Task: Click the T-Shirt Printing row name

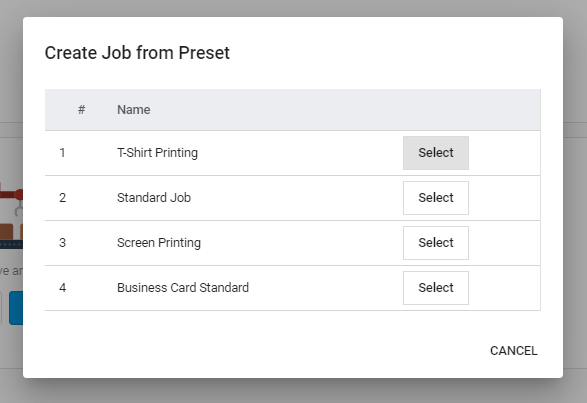Action: [157, 153]
